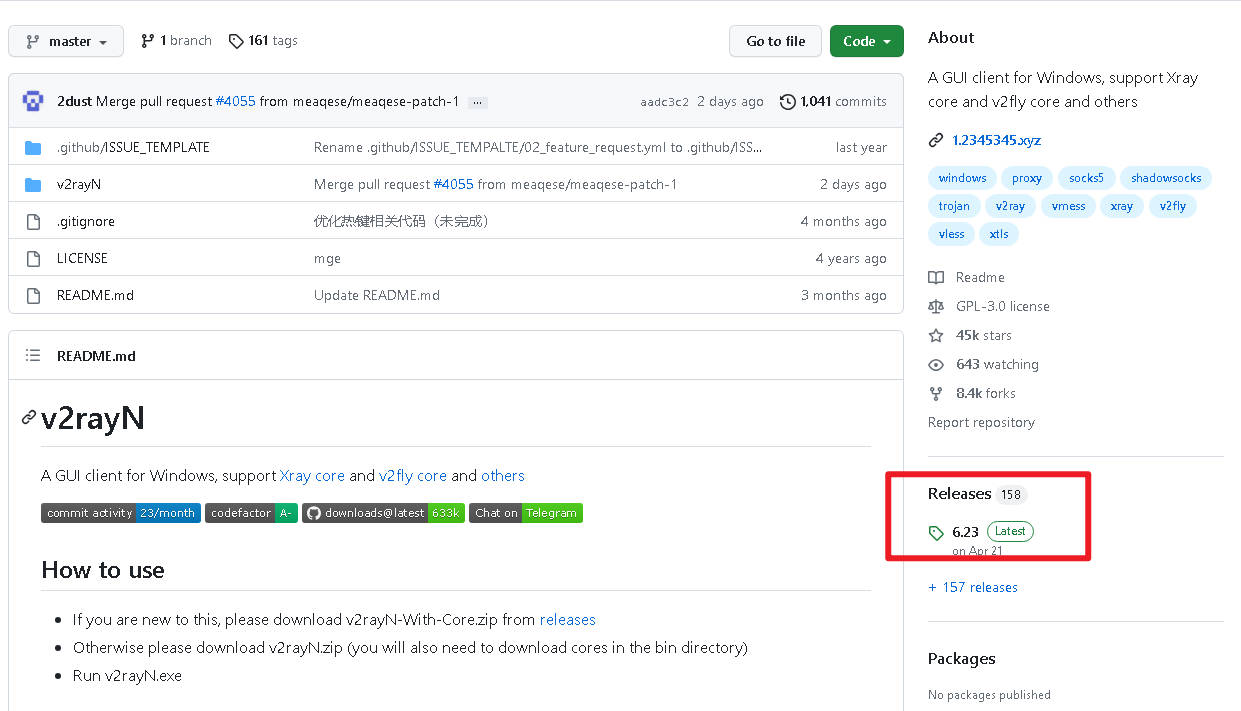Open the Releases 158 heading link

[x=977, y=494]
